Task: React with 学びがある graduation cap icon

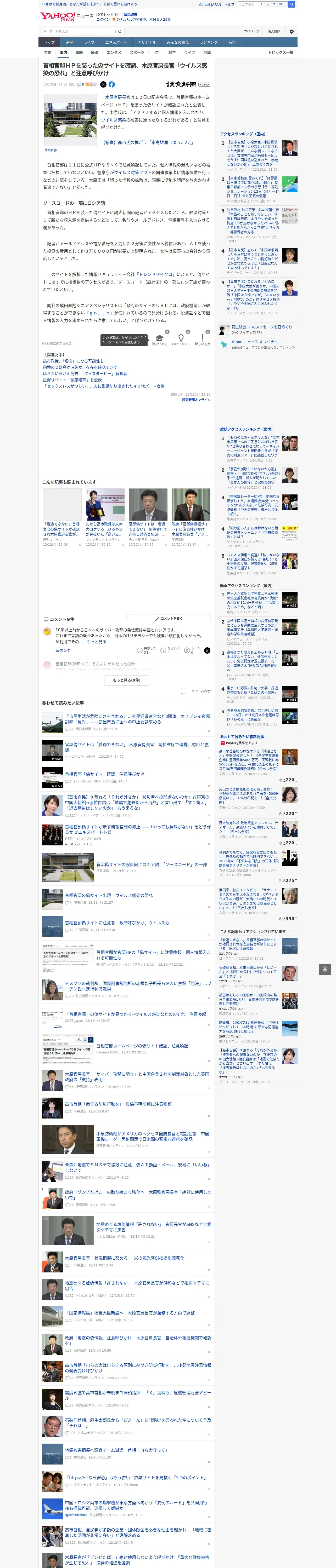Action: (160, 338)
